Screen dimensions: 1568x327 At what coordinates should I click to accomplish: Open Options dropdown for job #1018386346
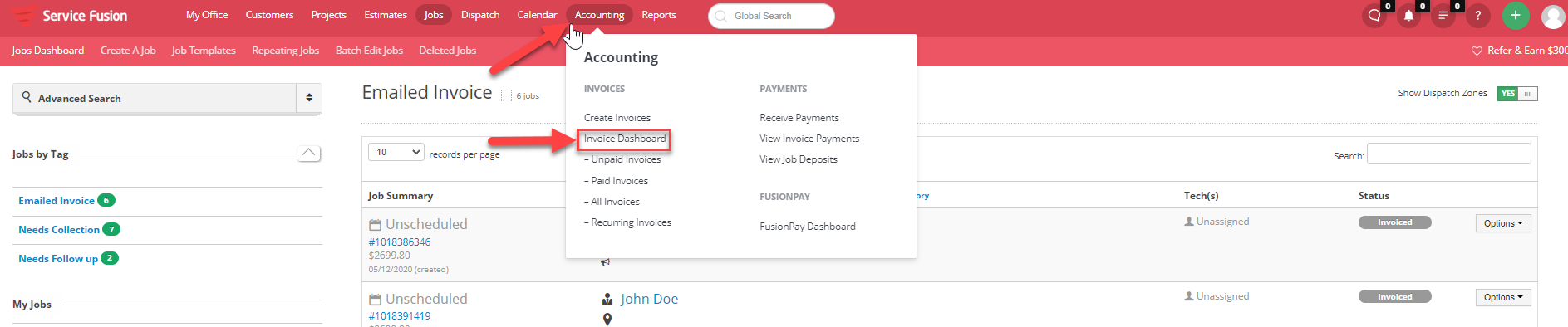[1503, 223]
